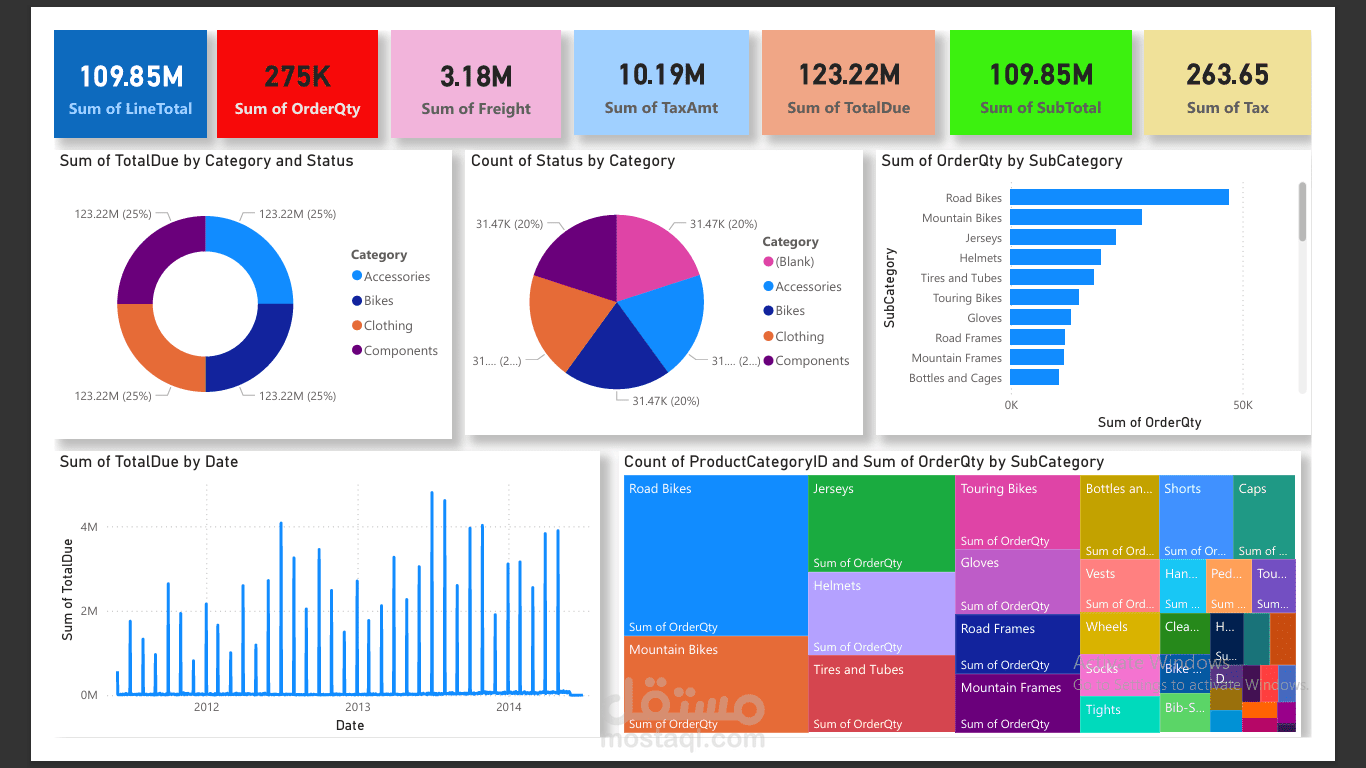Select the Bib-S... treemap tile
1366x768 pixels.
(x=1184, y=714)
